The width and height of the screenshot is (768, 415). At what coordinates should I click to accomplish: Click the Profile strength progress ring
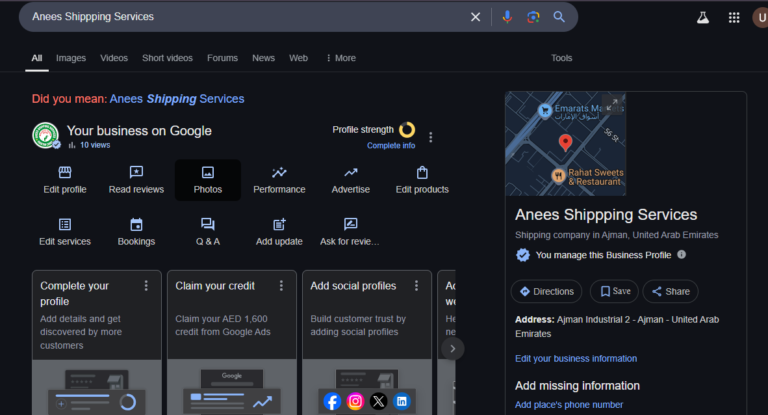click(x=407, y=130)
